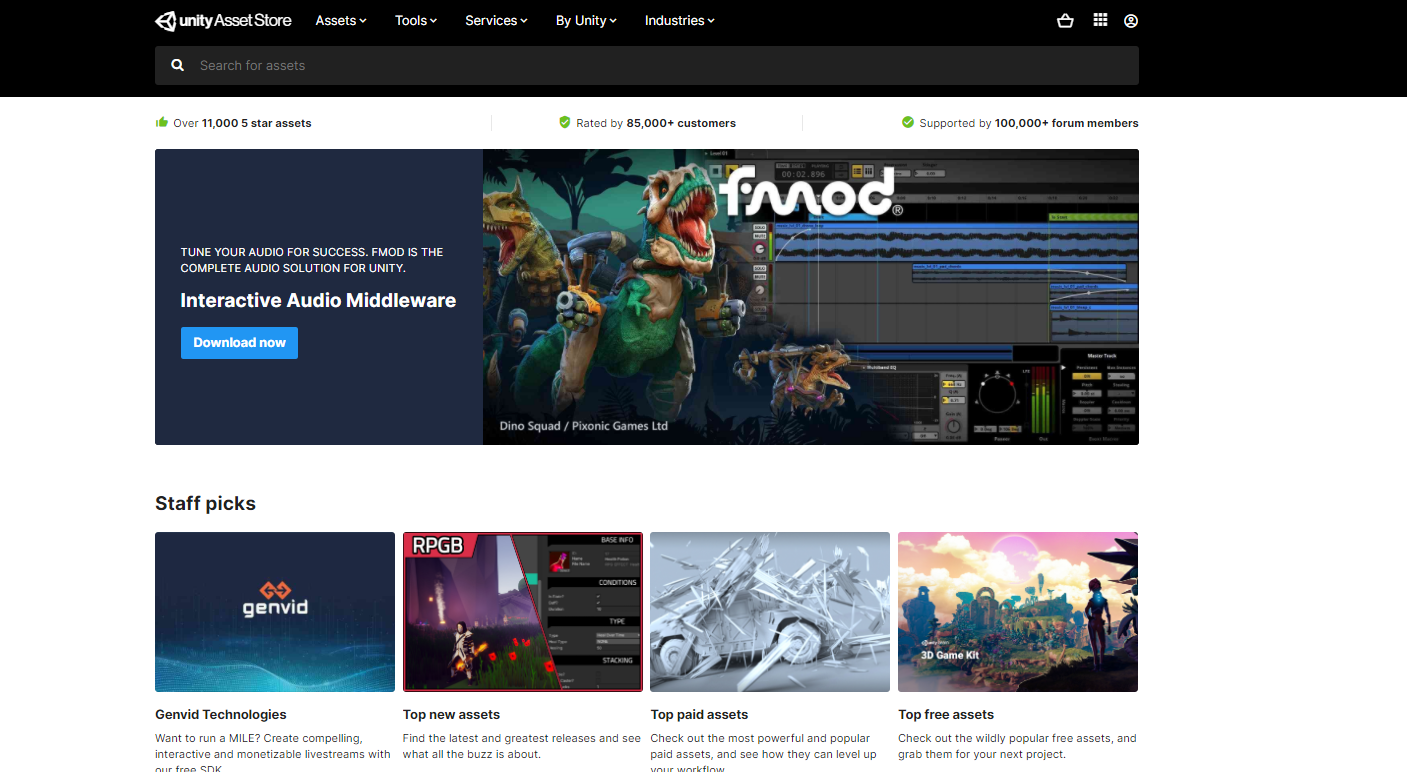Screen dimensions: 1407x772
Task: Click the 'Supported by 100,000+ forum members' text
Action: tap(1029, 123)
